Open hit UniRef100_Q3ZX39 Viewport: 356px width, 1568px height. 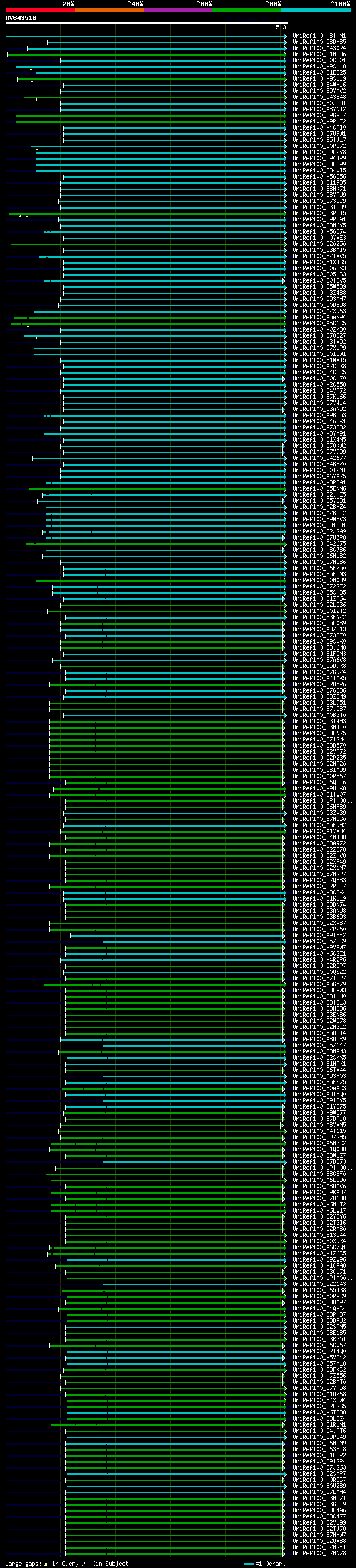319,813
